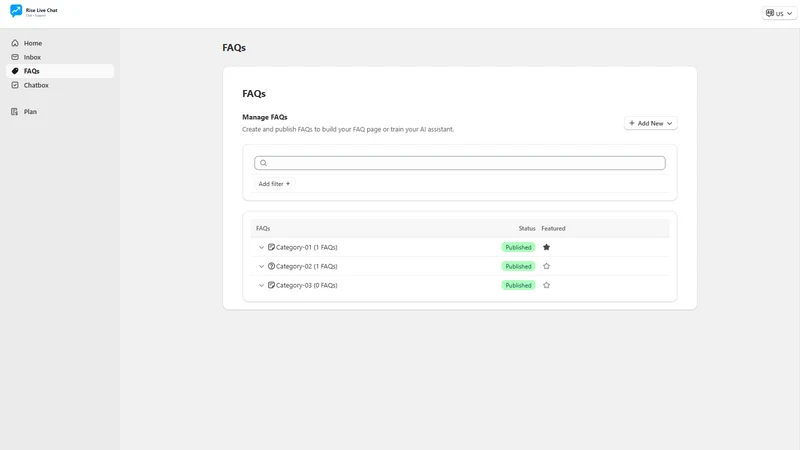This screenshot has height=450, width=800.
Task: Expand the Category-01 row chevron
Action: click(261, 247)
